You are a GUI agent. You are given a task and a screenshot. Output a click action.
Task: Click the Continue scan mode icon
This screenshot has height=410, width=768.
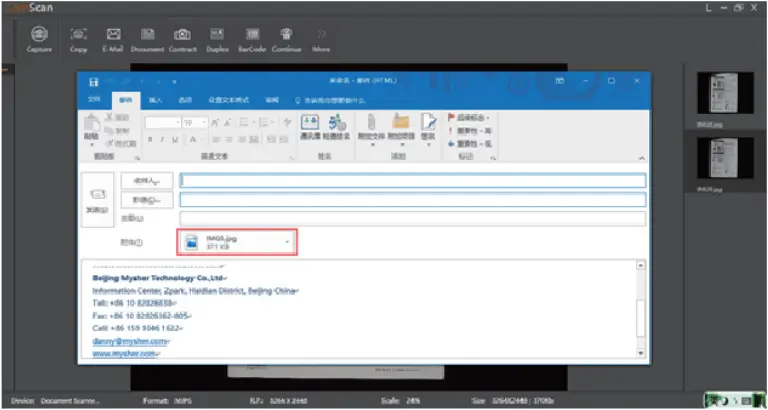pyautogui.click(x=287, y=34)
